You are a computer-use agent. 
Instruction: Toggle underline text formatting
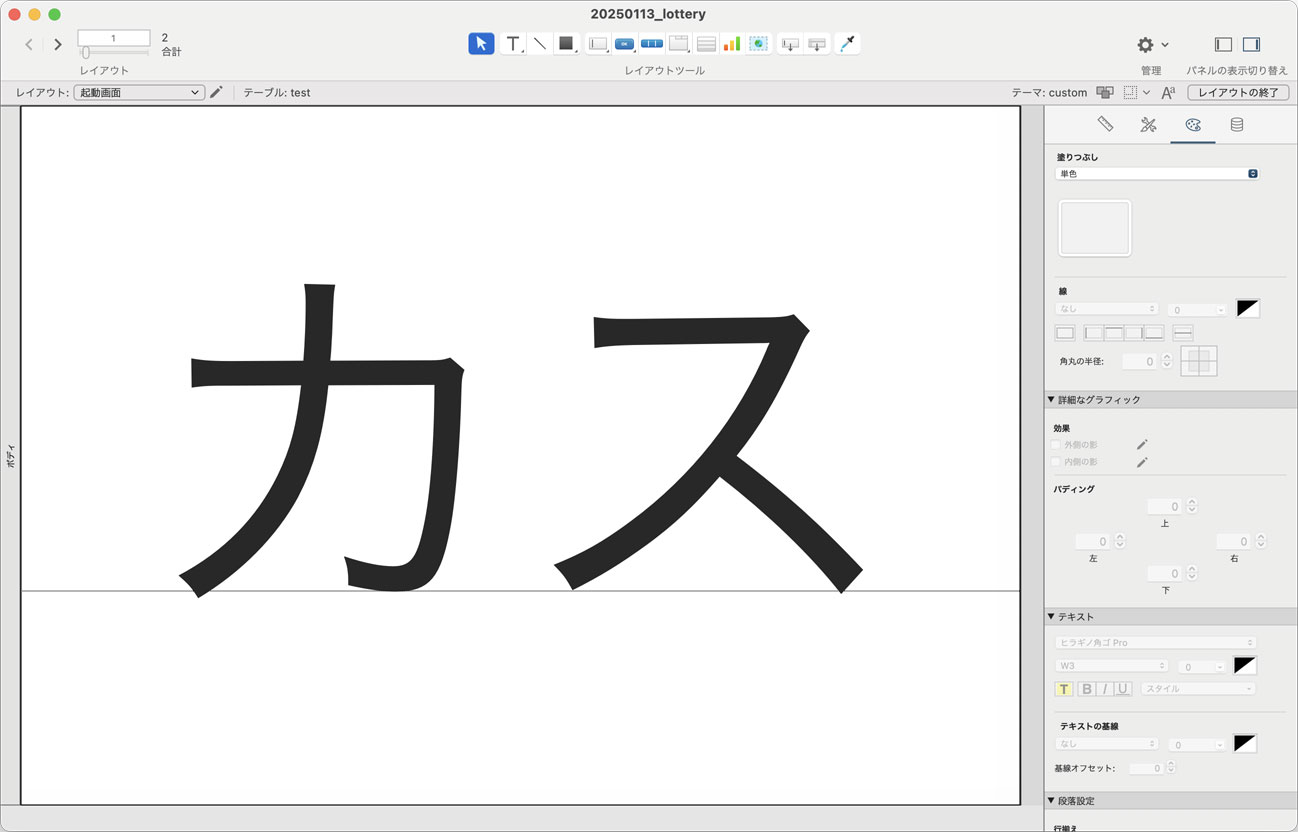[1123, 689]
